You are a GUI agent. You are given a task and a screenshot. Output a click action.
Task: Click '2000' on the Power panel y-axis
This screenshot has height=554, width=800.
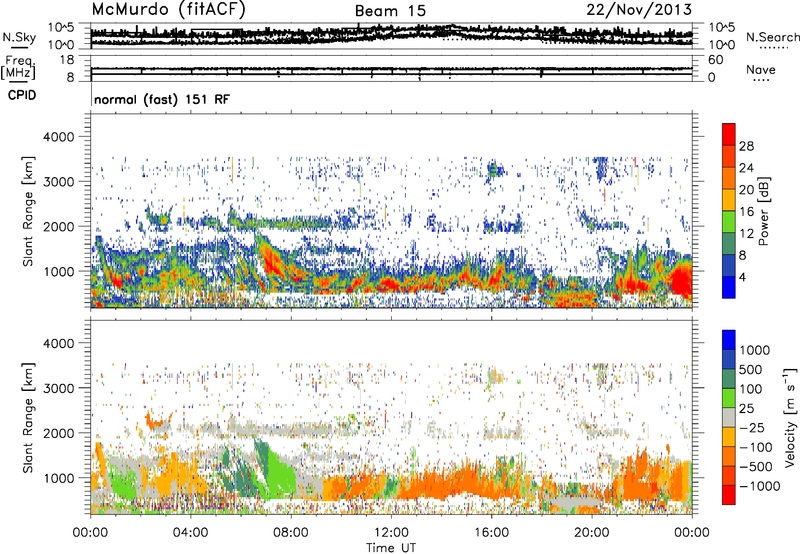[59, 226]
